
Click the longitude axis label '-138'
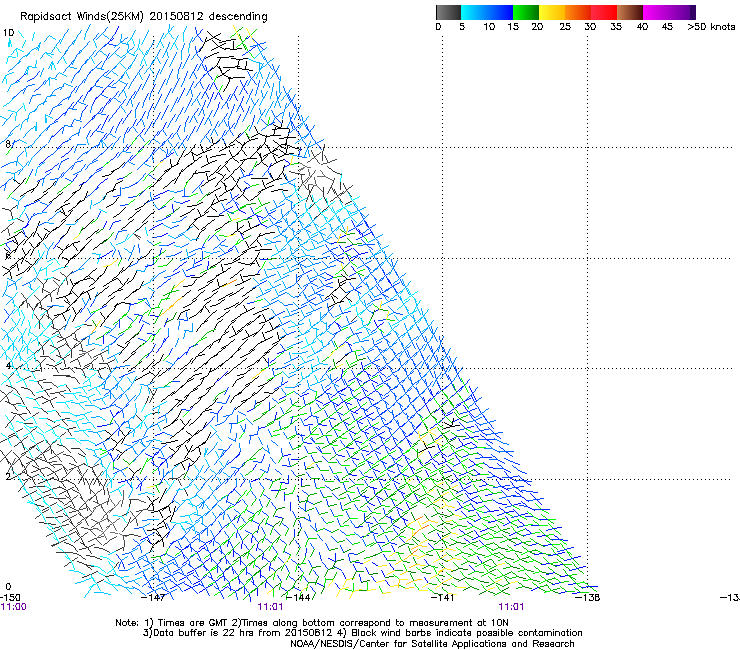tap(588, 598)
